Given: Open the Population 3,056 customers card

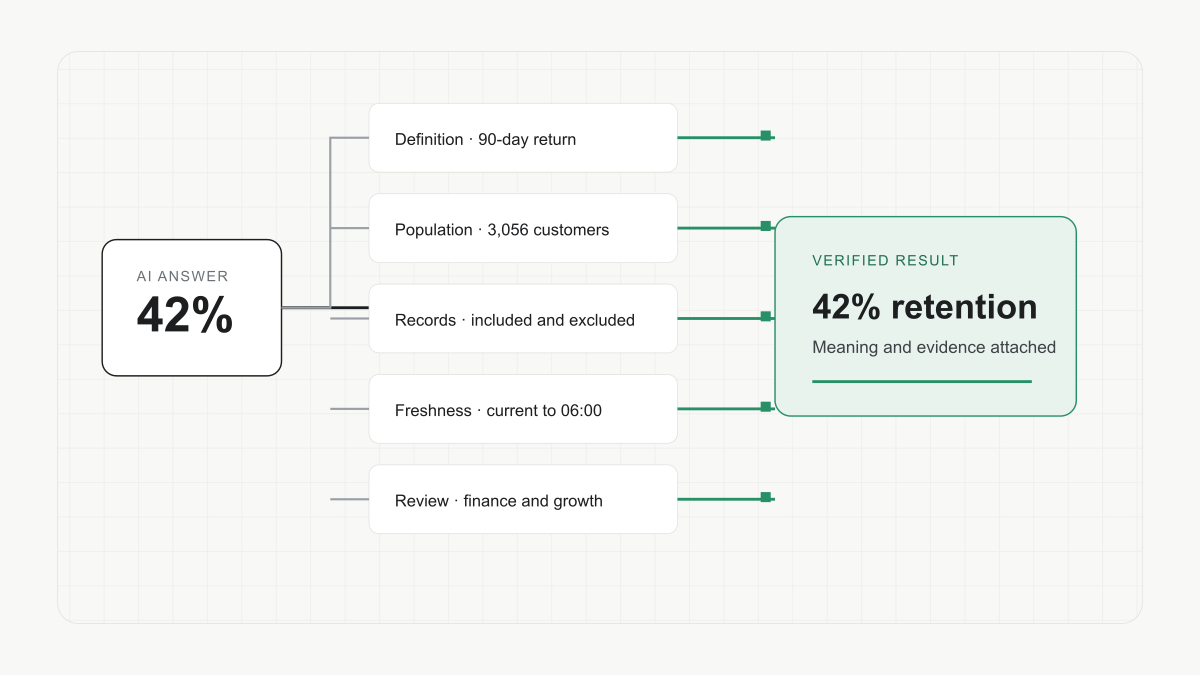Looking at the screenshot, I should (523, 228).
